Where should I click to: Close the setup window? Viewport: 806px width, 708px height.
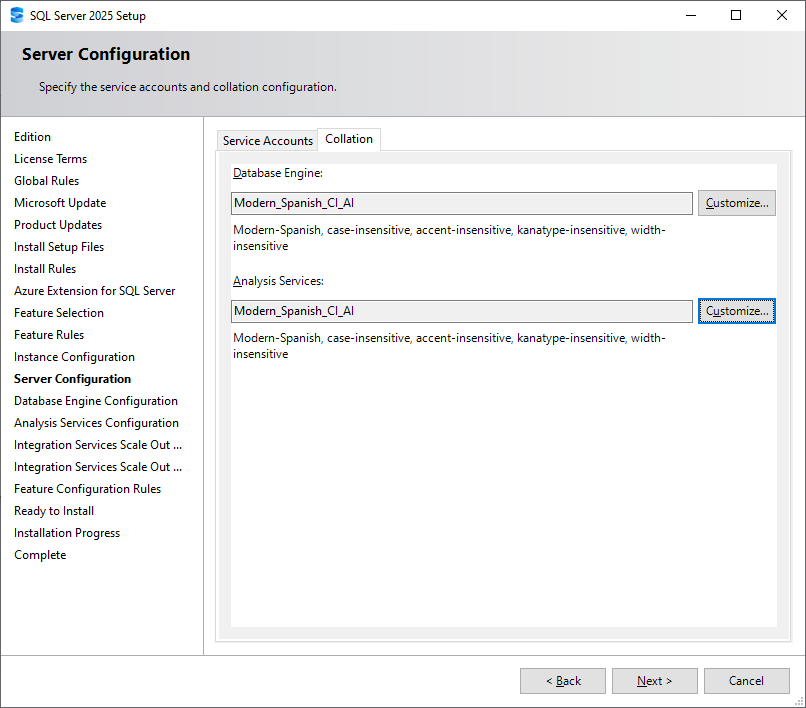click(x=782, y=15)
